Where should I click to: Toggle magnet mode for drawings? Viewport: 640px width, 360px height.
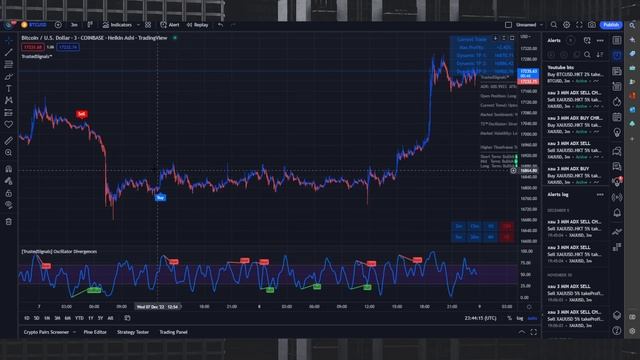pyautogui.click(x=9, y=169)
